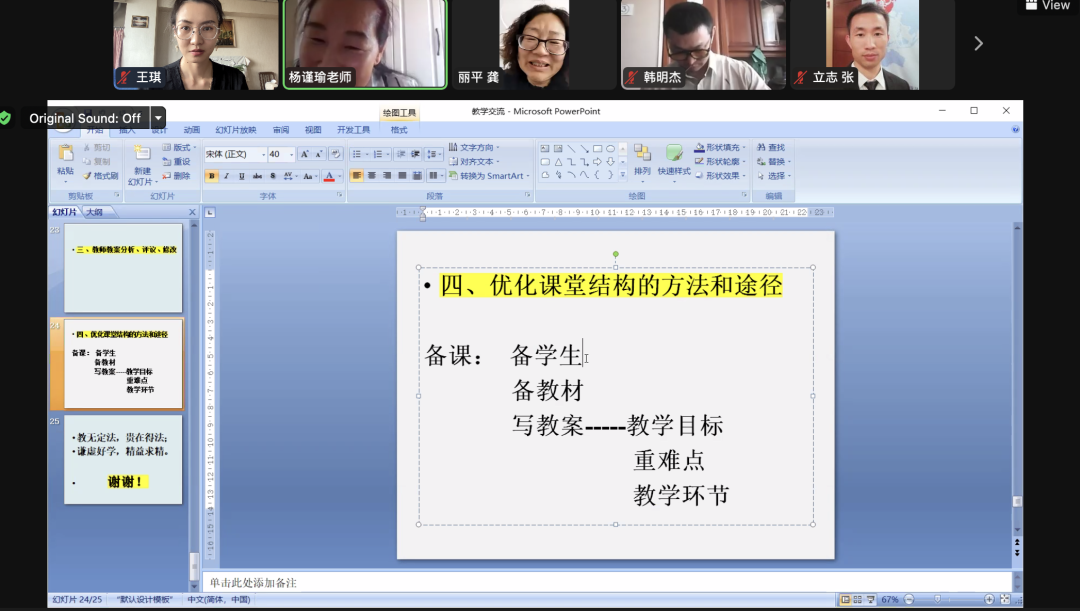
Task: Open the 幻灯片放映 slide show tab
Action: [x=236, y=130]
